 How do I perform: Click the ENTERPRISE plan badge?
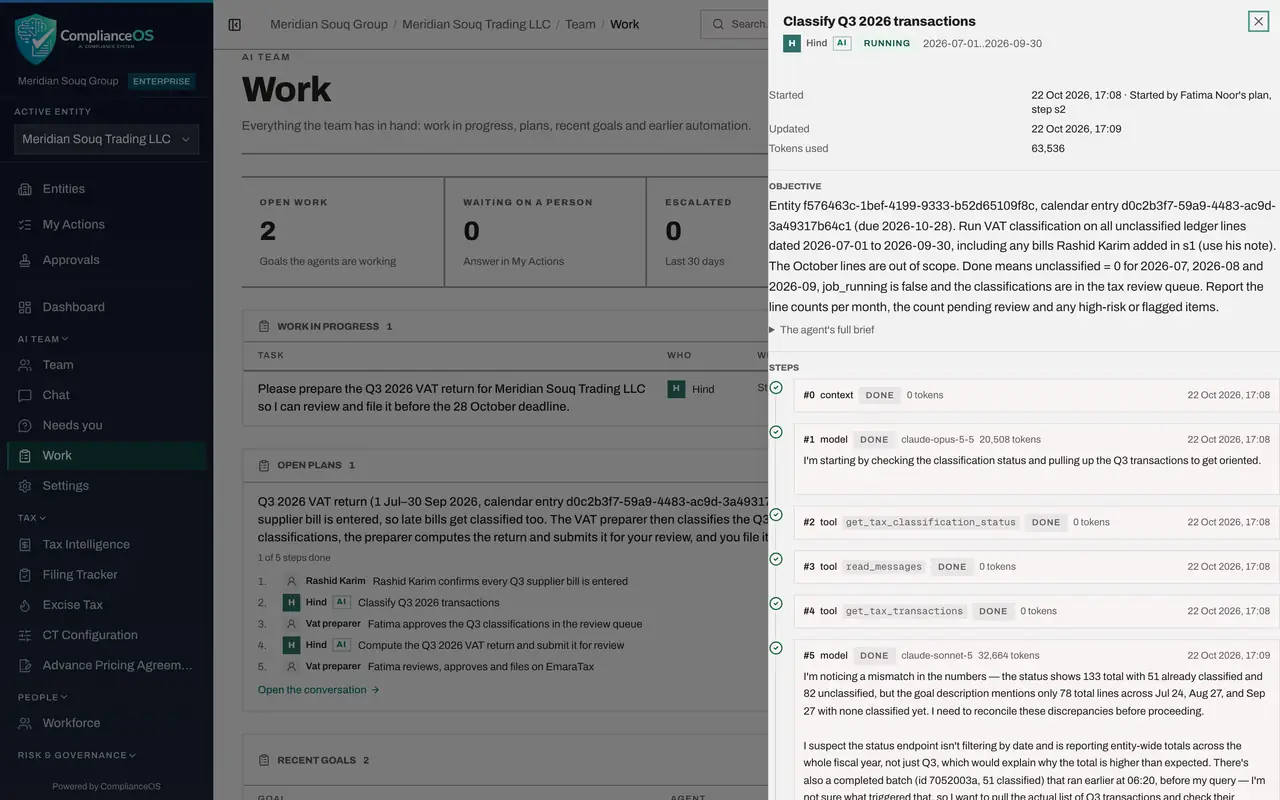pos(162,81)
